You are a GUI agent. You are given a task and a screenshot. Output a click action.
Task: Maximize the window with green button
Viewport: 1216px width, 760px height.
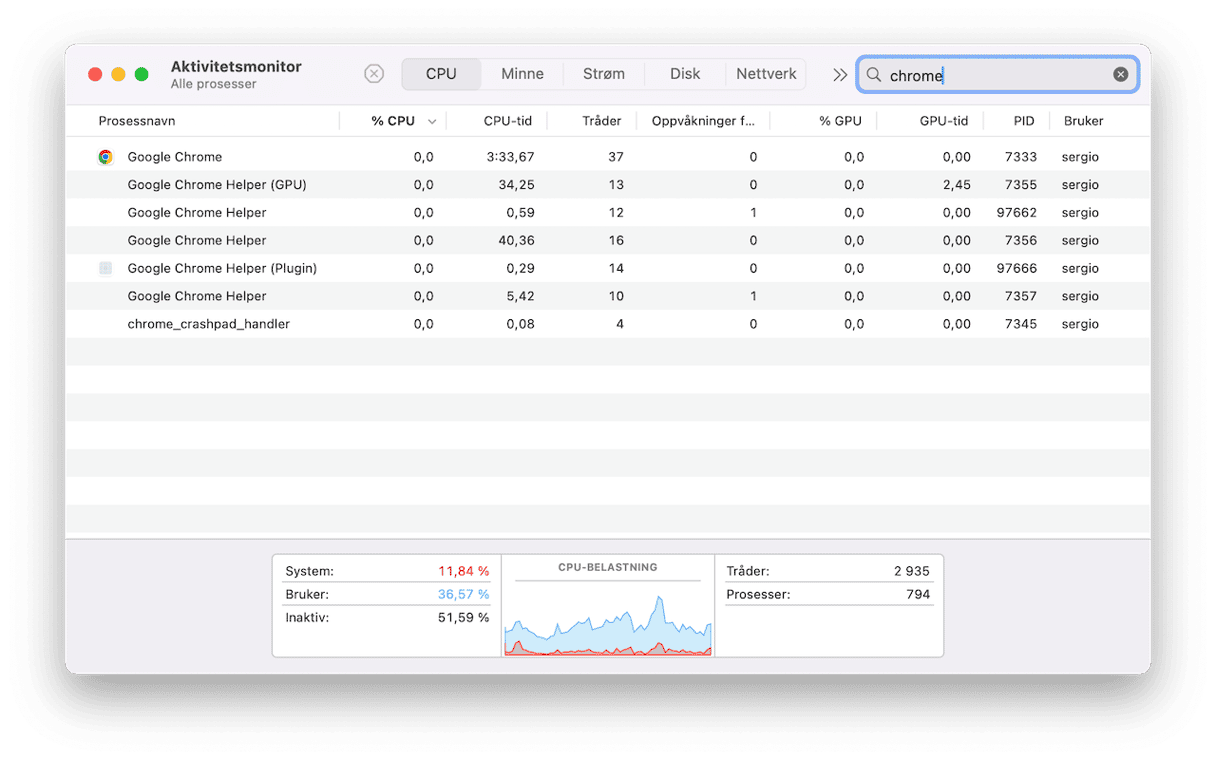[141, 75]
